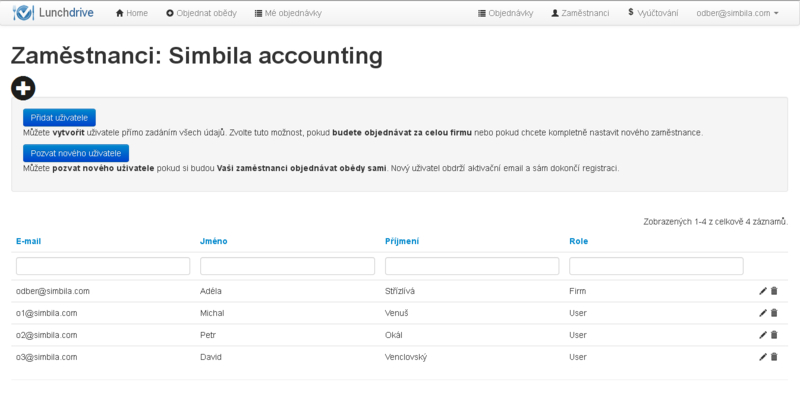Sort table by Příjmení column header
800x408 pixels.
click(402, 241)
